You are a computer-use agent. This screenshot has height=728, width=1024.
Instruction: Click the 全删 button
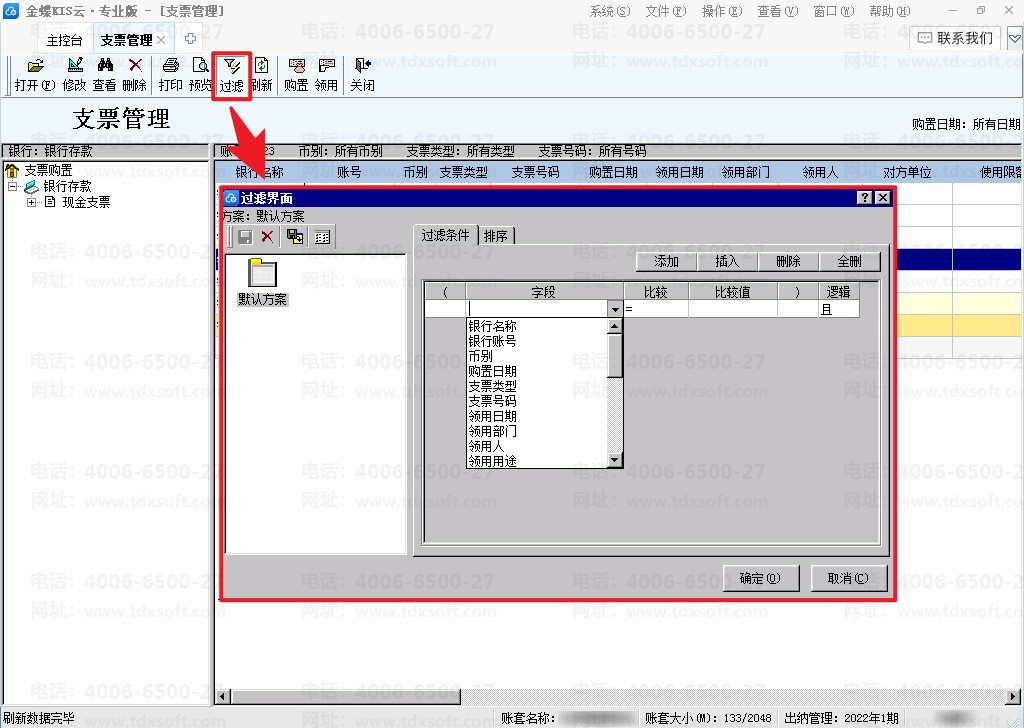point(850,262)
